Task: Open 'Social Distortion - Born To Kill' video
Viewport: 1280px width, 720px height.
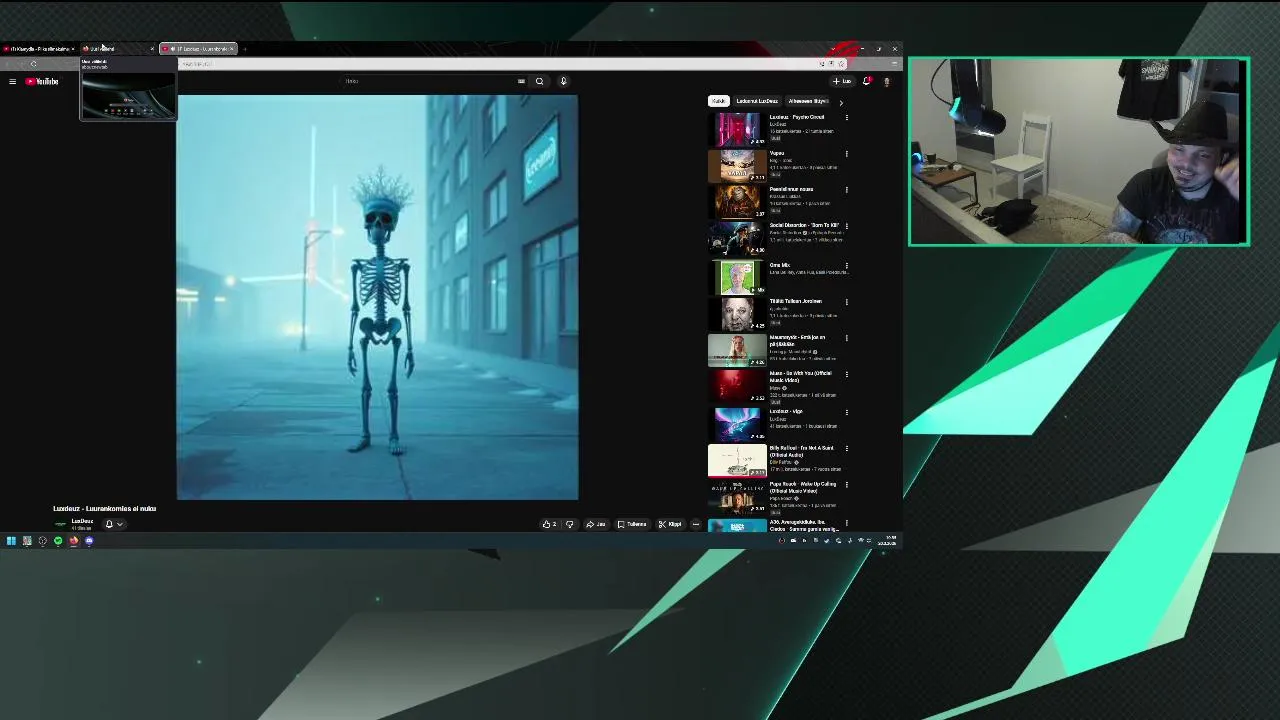Action: tap(737, 237)
